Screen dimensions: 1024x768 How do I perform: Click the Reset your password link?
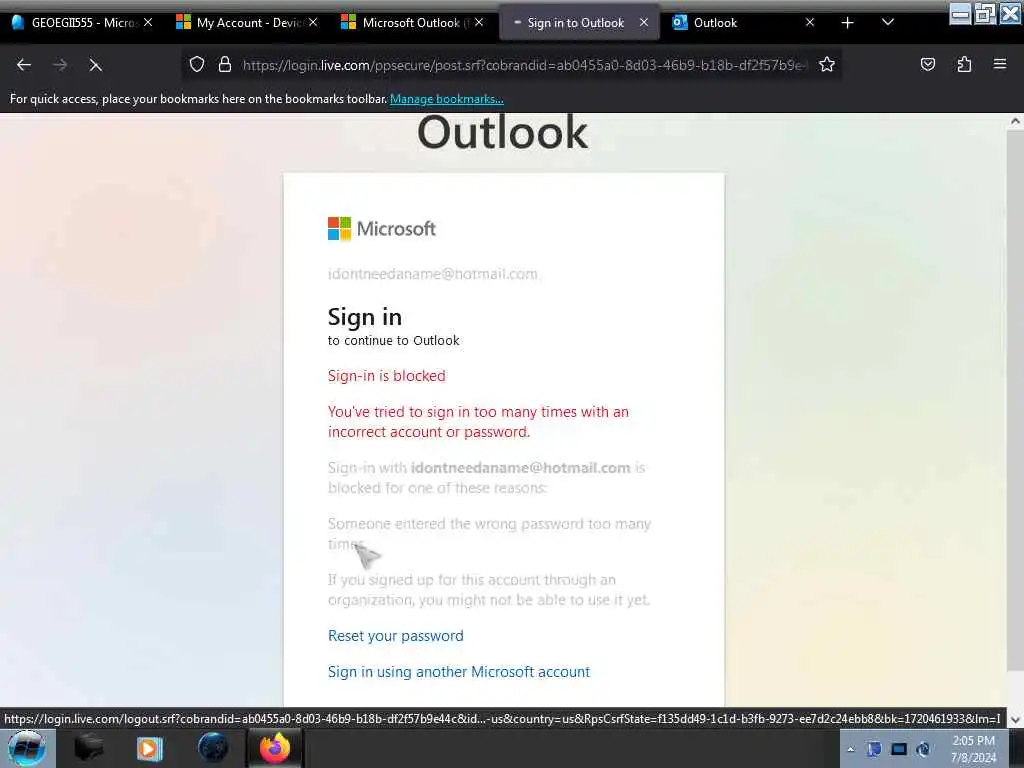pos(396,635)
